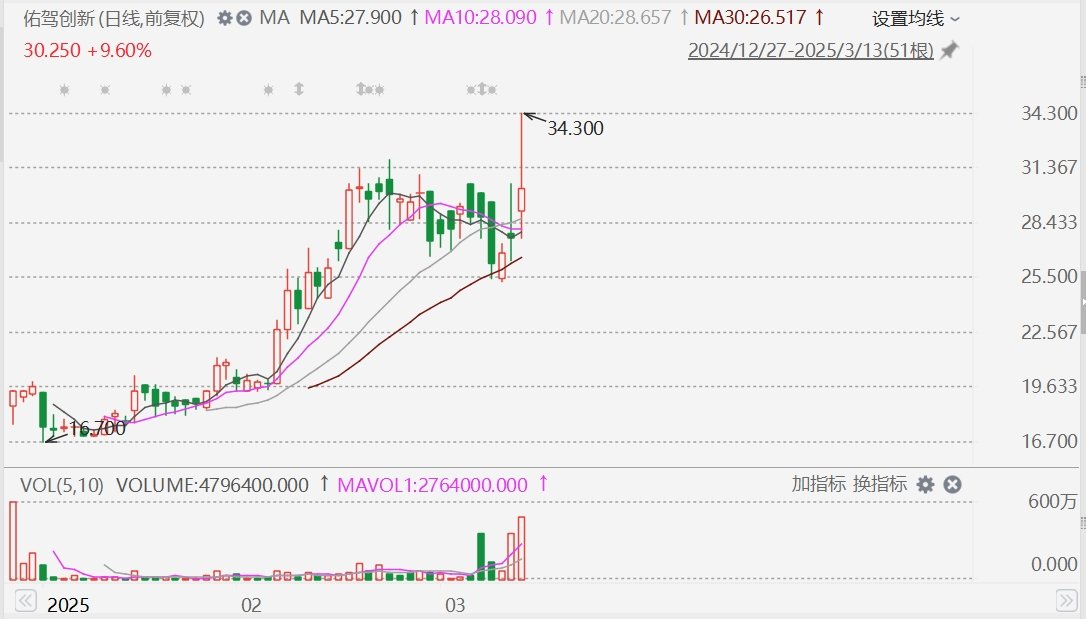
Task: Click the second event marker above chart
Action: pos(105,89)
